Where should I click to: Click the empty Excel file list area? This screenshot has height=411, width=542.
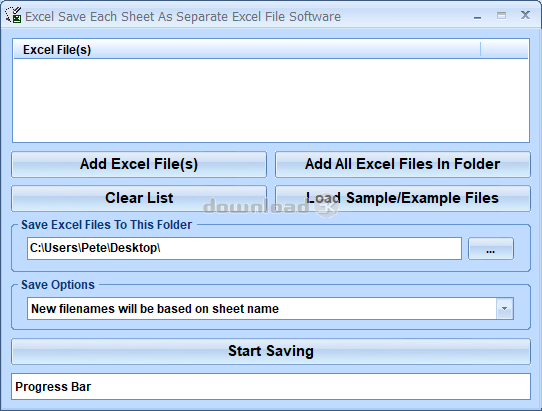click(x=271, y=100)
